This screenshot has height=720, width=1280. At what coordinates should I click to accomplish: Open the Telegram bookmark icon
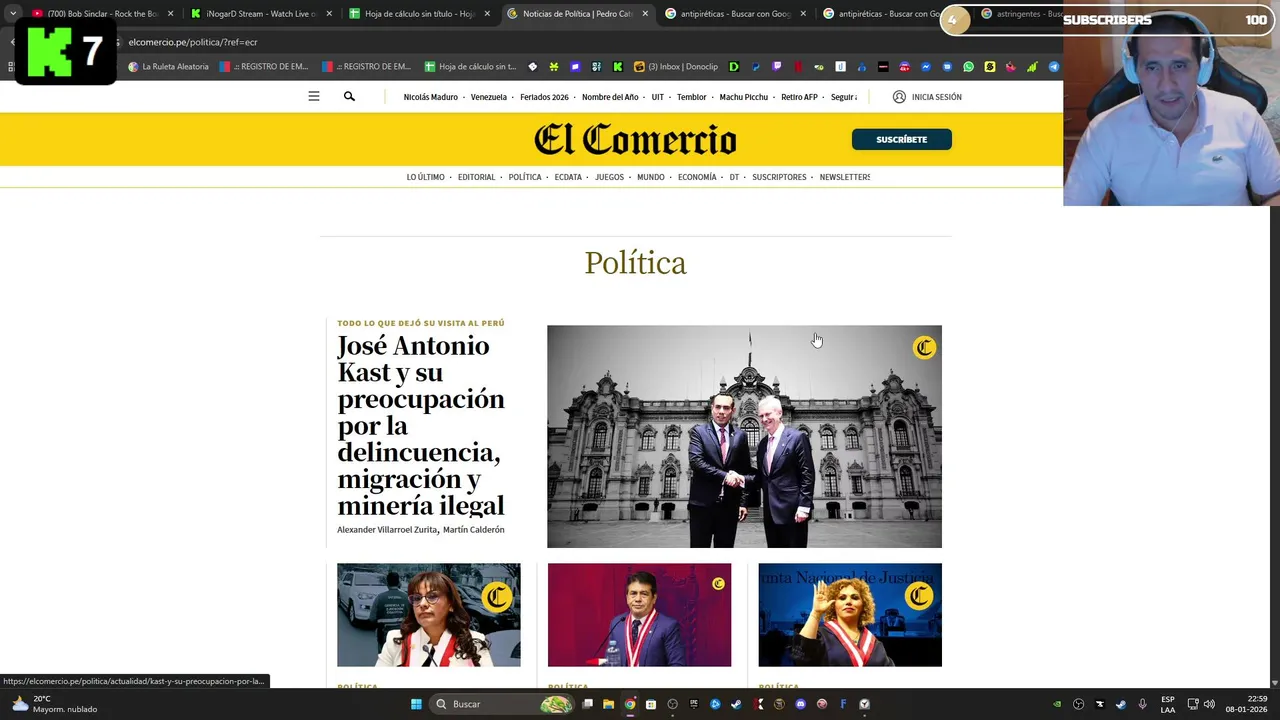(1054, 67)
